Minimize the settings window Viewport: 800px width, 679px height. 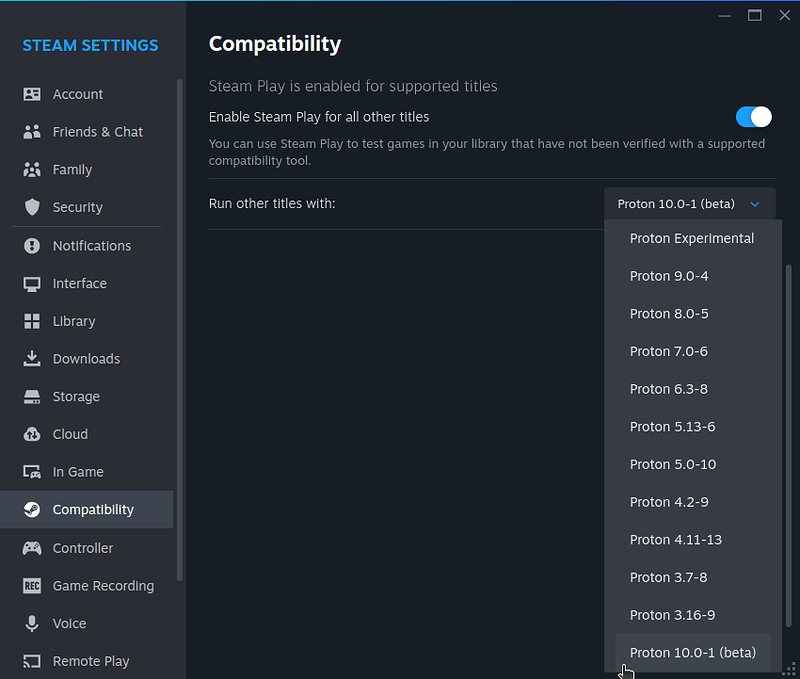pos(724,16)
